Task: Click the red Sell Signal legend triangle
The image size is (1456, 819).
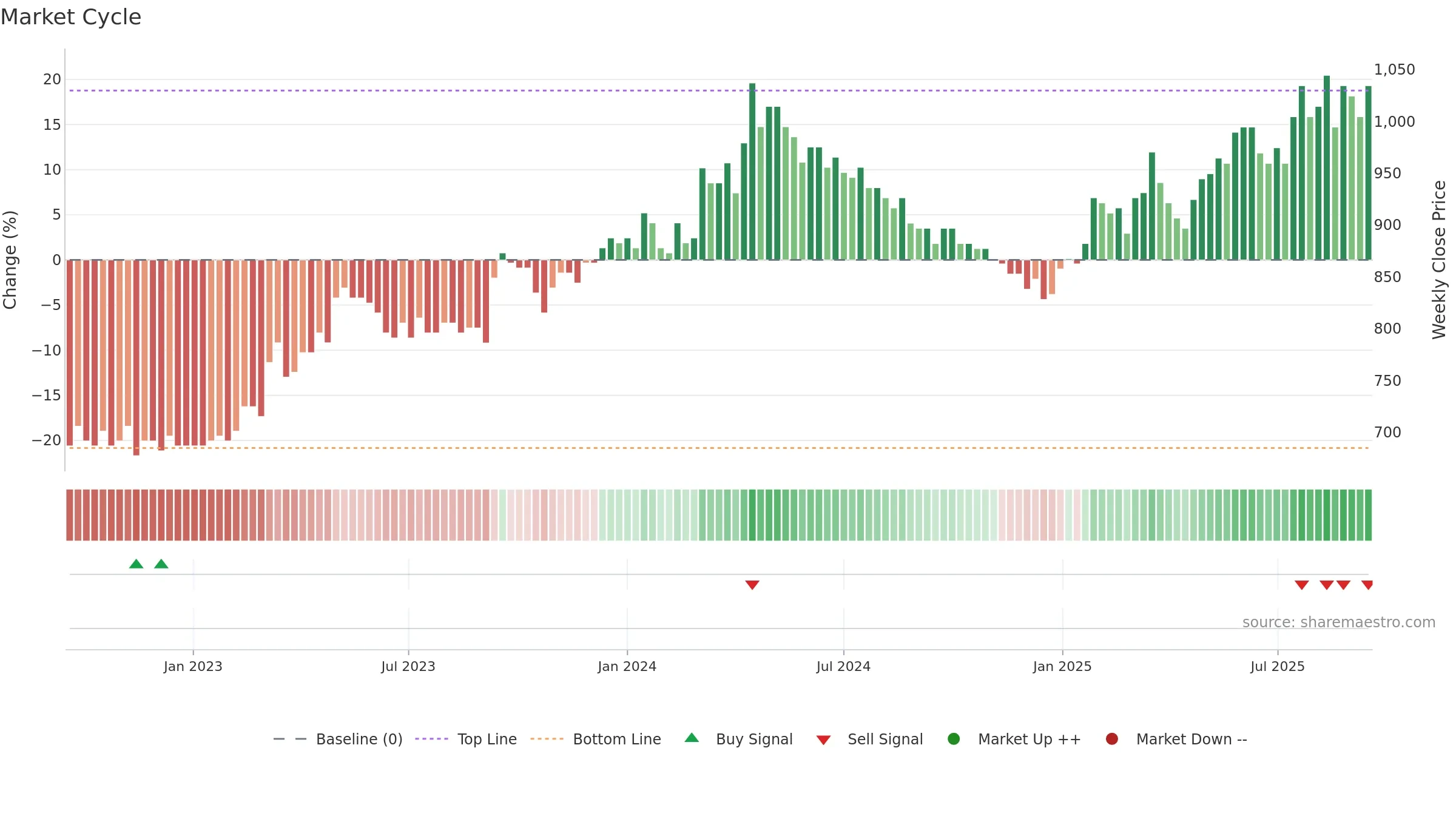Action: click(x=823, y=740)
